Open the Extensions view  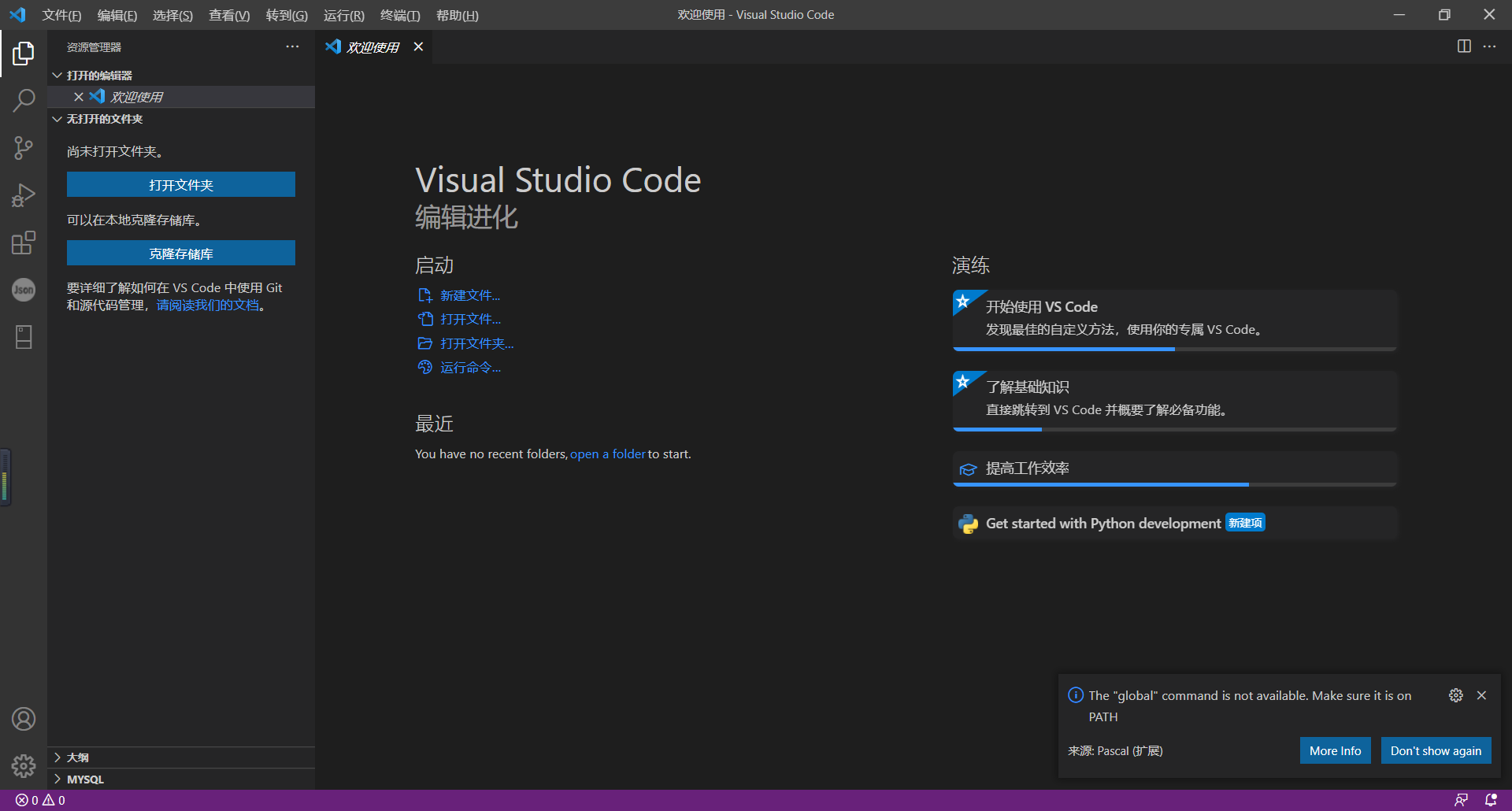point(24,243)
